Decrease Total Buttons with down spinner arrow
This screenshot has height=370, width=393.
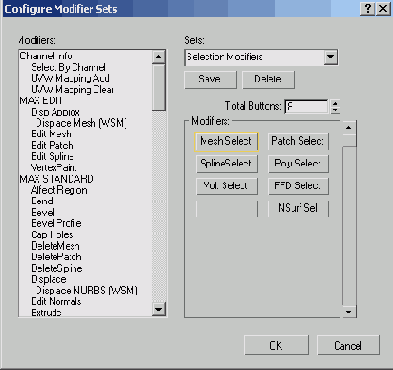click(335, 110)
